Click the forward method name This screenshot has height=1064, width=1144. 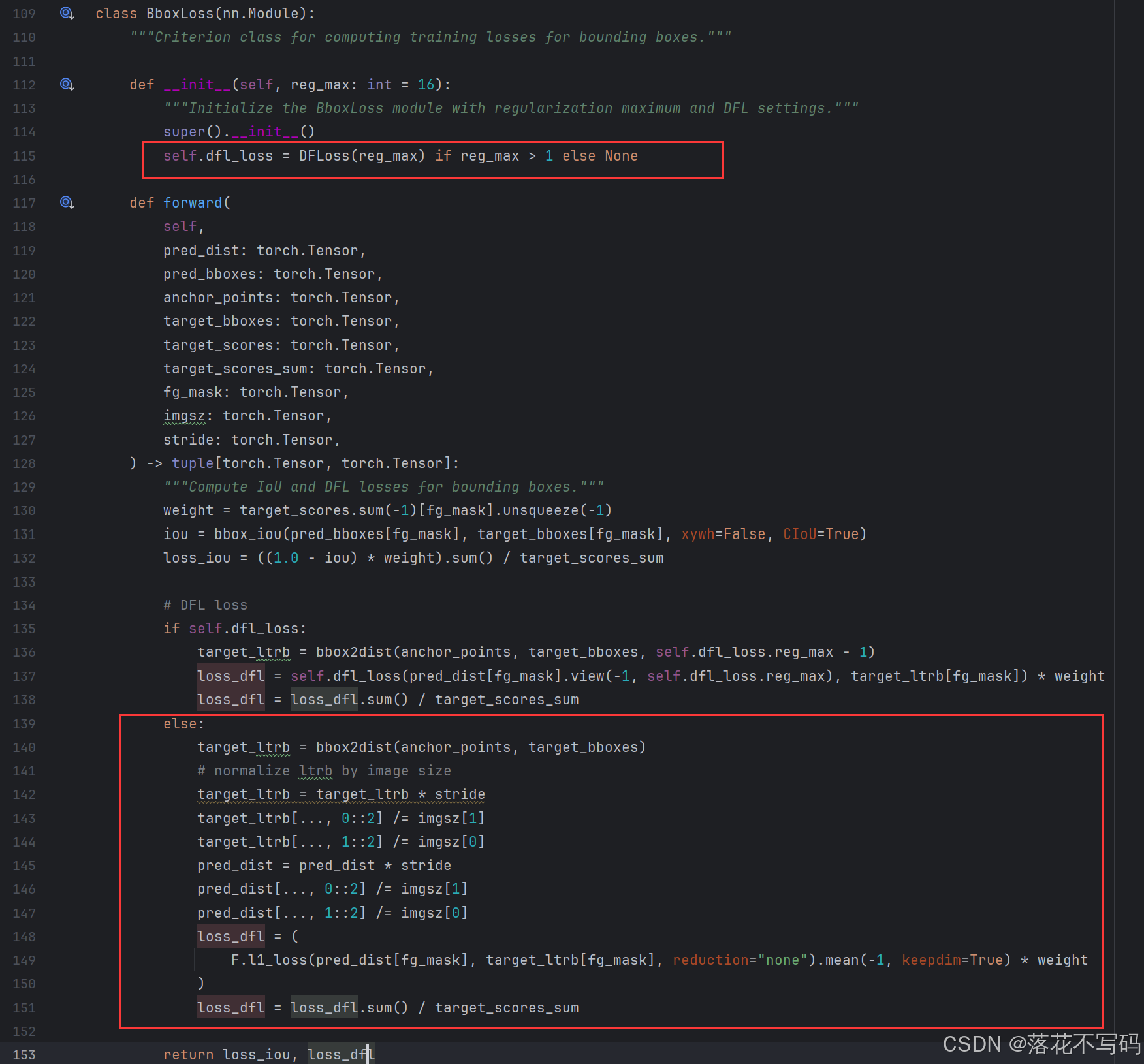click(x=193, y=203)
